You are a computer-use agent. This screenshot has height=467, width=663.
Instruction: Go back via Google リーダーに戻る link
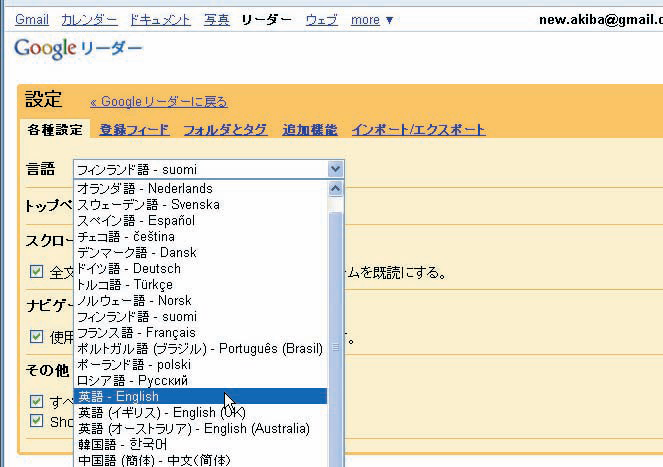[159, 102]
